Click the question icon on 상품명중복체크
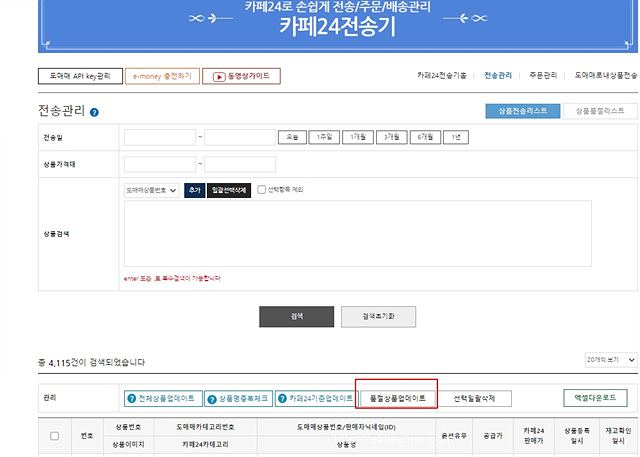 (212, 399)
